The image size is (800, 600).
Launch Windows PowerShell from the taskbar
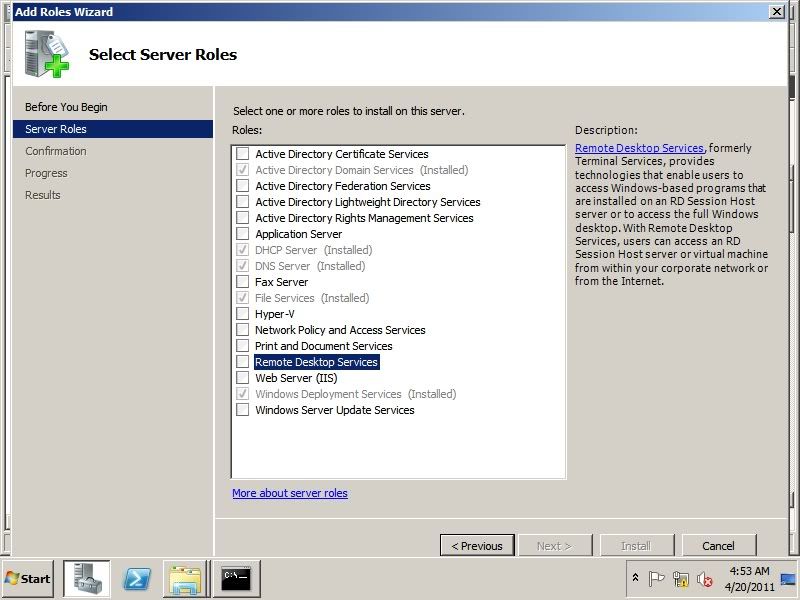pos(137,578)
